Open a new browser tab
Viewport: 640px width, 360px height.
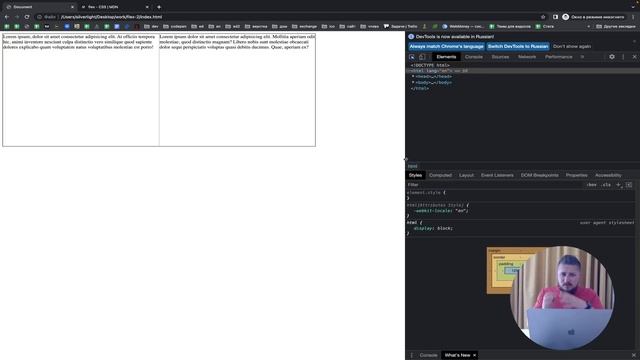pyautogui.click(x=159, y=7)
